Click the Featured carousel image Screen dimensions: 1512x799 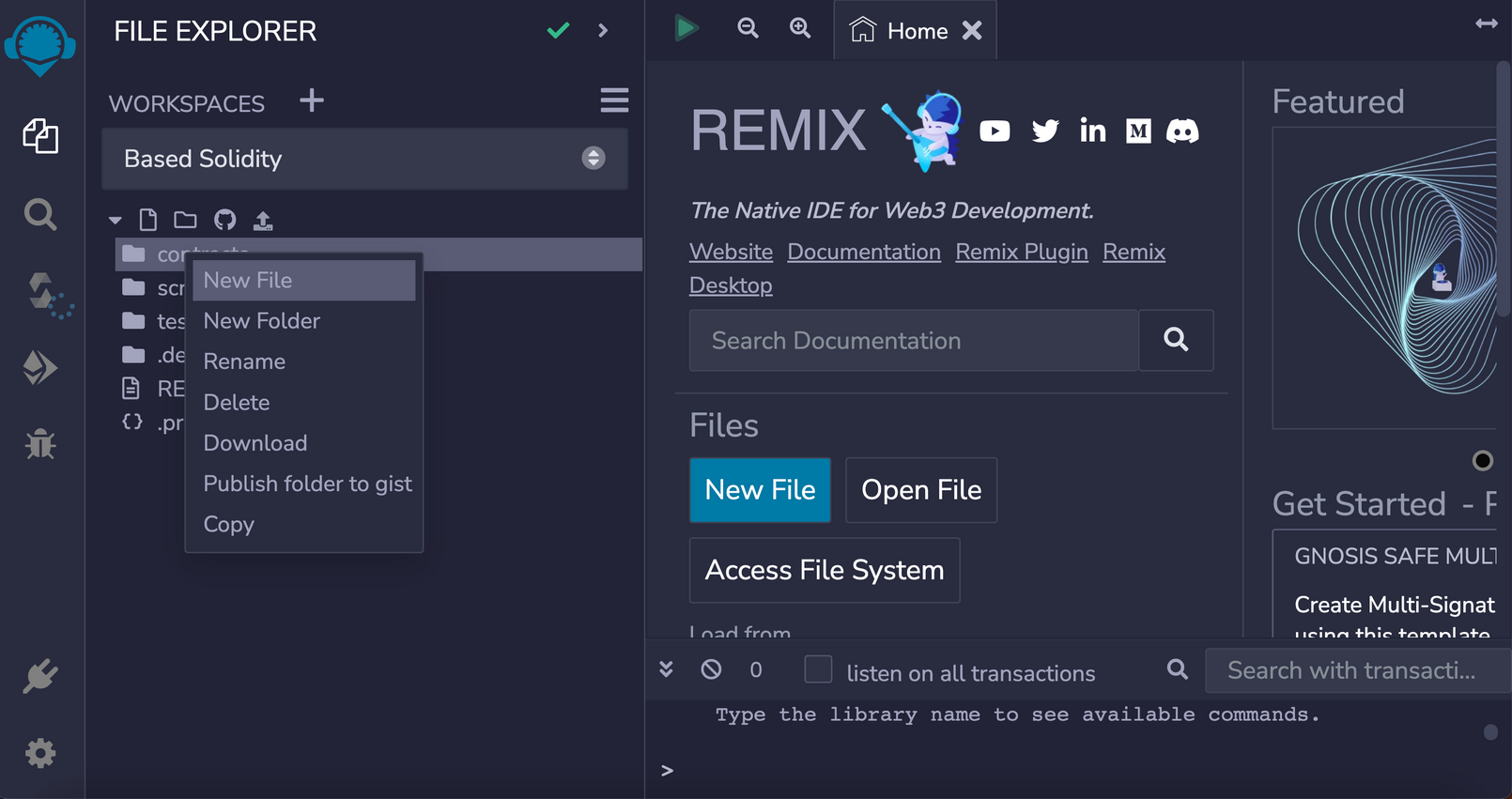[x=1384, y=278]
